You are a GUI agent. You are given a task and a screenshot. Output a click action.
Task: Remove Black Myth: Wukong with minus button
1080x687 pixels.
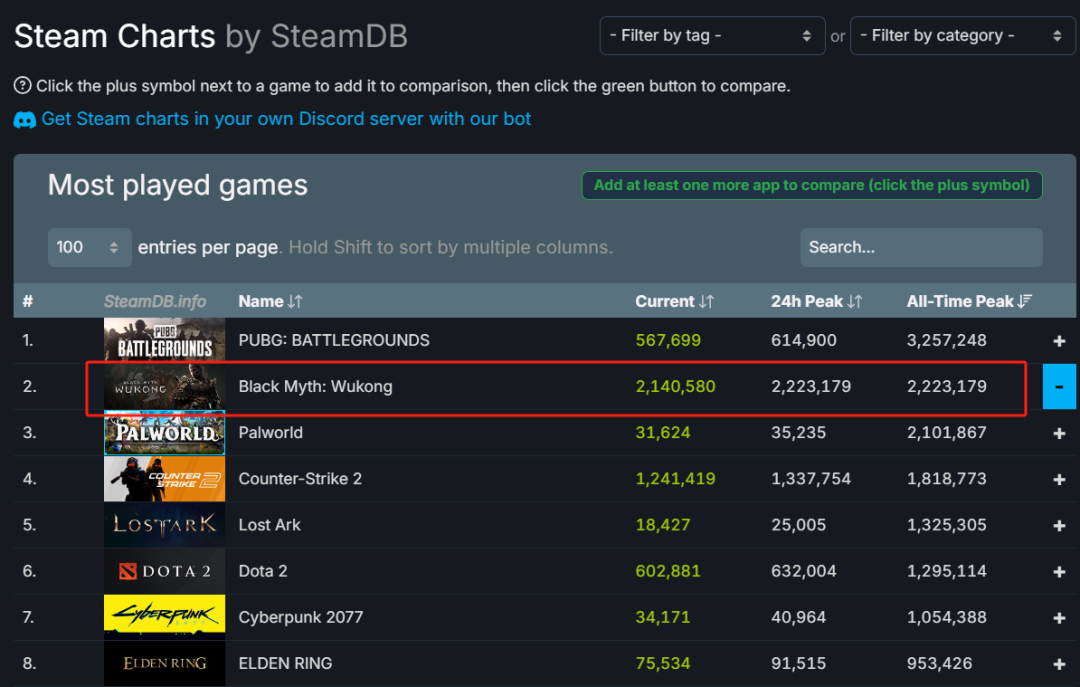click(1059, 387)
